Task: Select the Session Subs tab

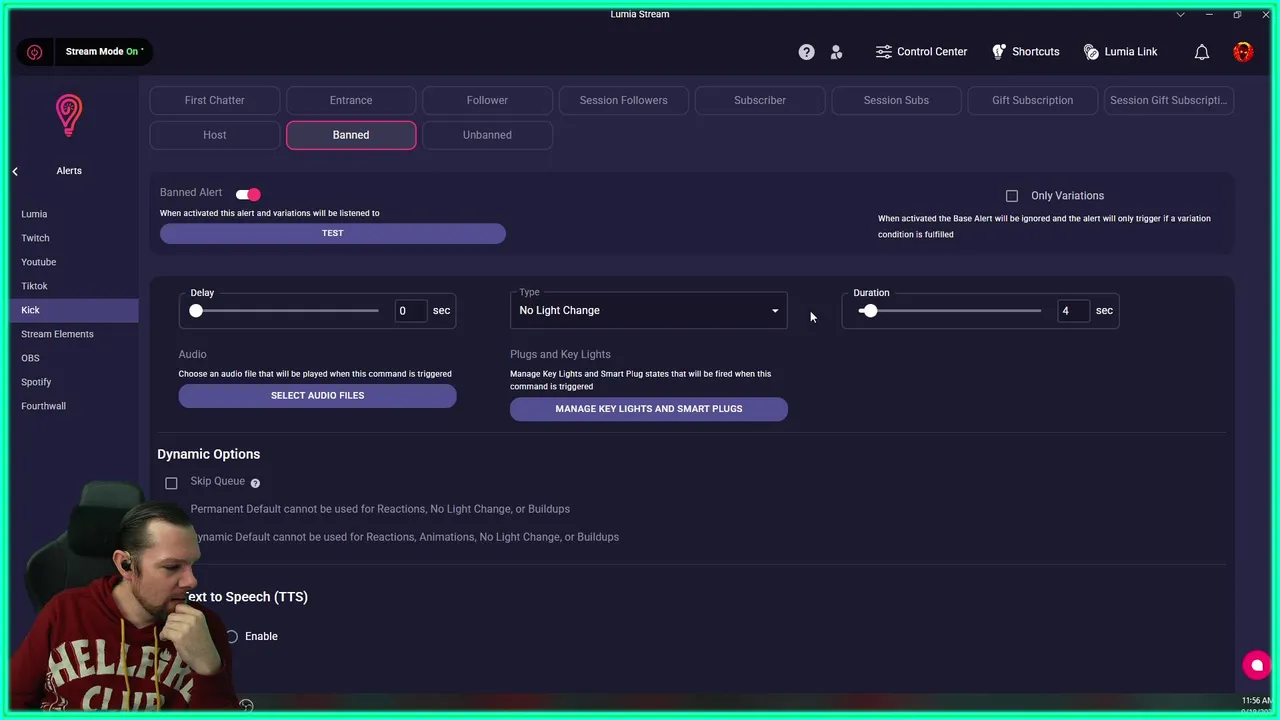Action: pos(896,100)
